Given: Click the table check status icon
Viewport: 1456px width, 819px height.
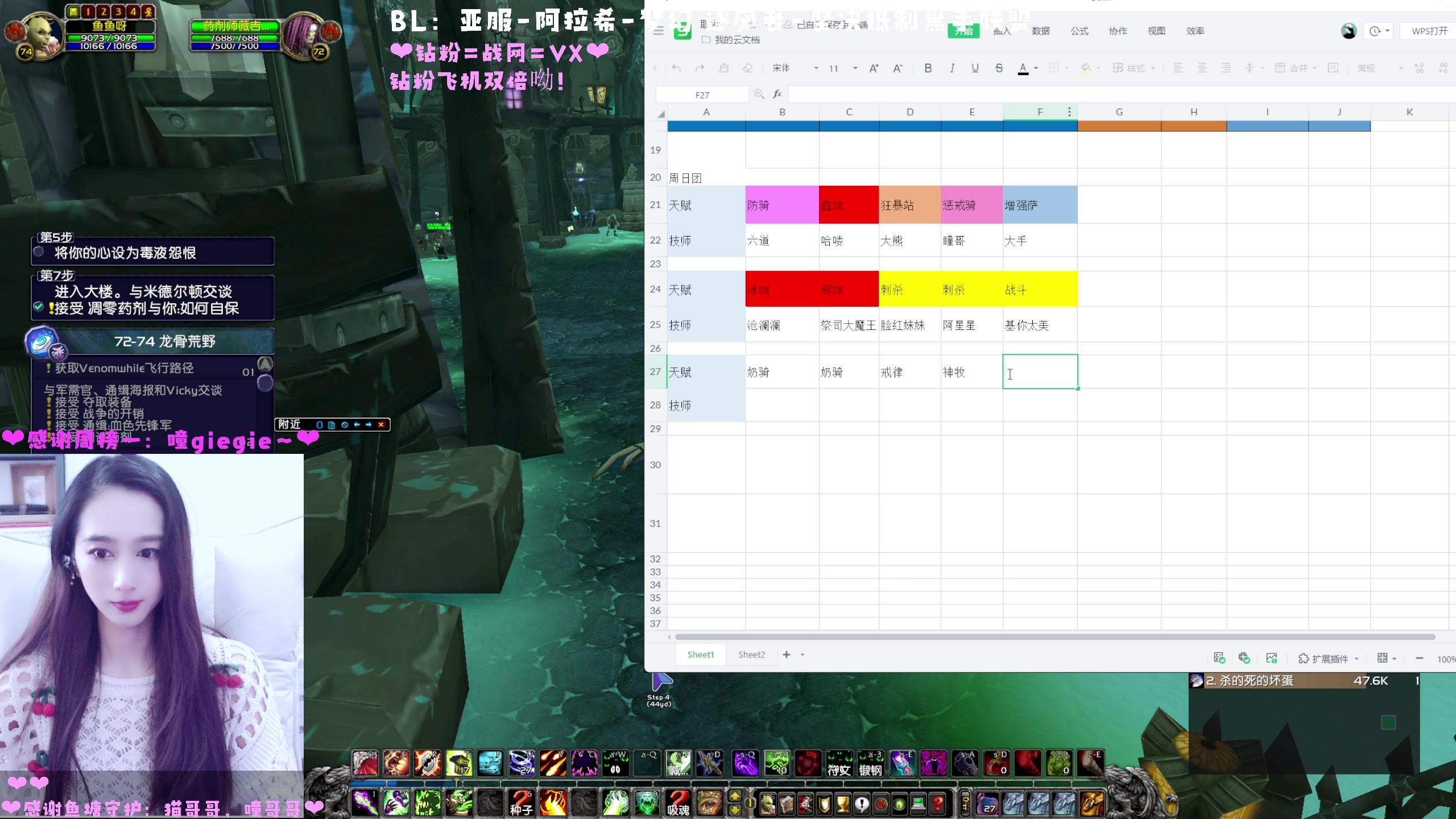Looking at the screenshot, I should coord(1219,658).
